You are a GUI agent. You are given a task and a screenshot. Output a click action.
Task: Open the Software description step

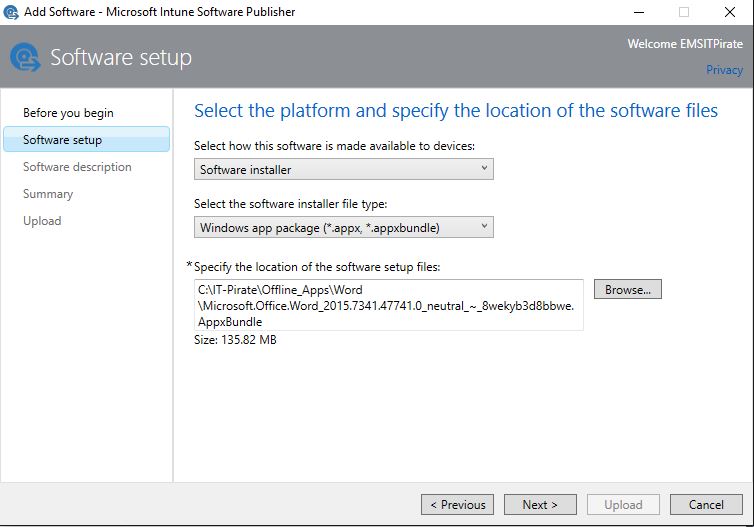77,167
